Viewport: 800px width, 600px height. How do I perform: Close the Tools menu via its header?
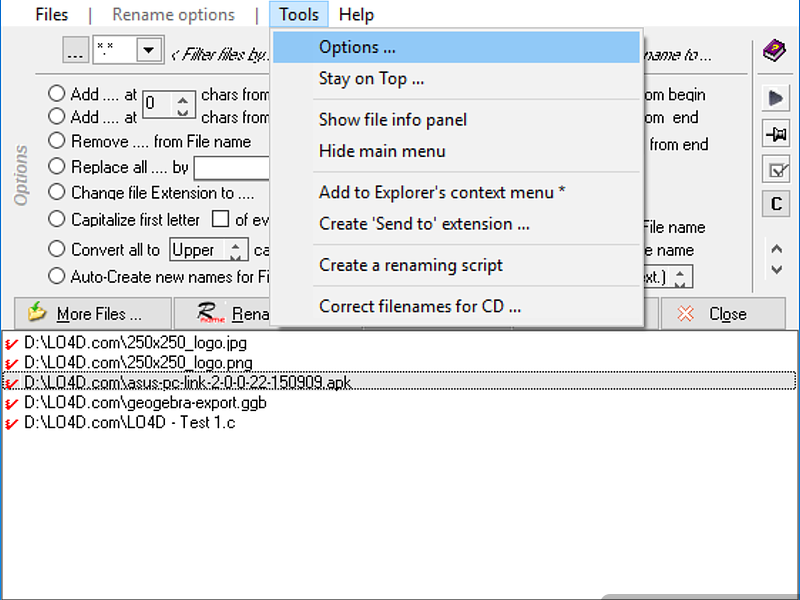tap(299, 14)
